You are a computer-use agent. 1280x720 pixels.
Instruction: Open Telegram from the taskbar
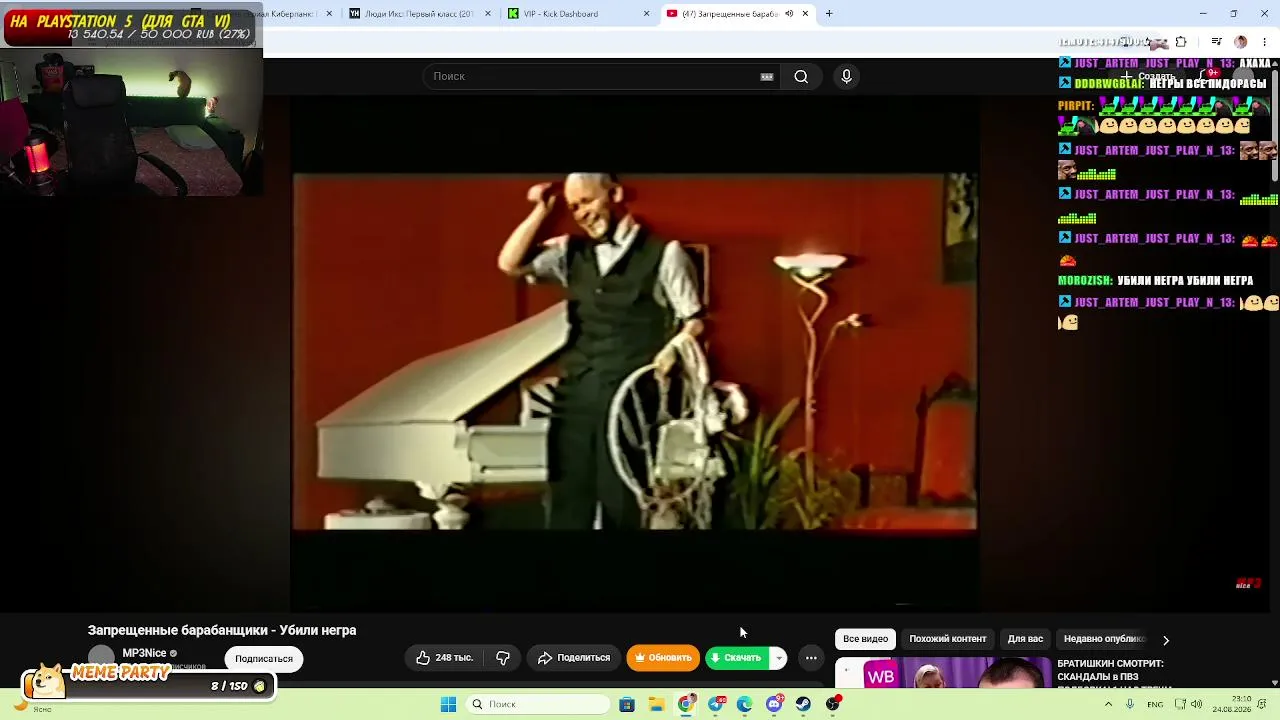(716, 704)
